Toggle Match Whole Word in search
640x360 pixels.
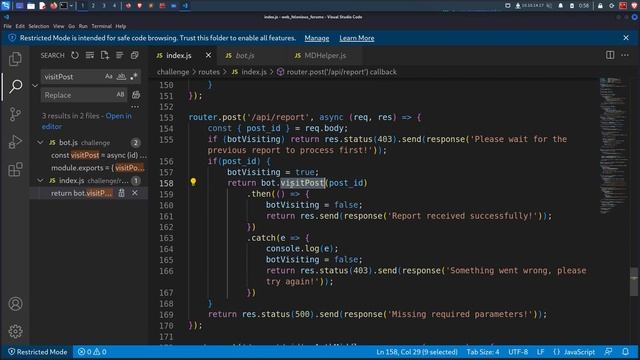121,77
